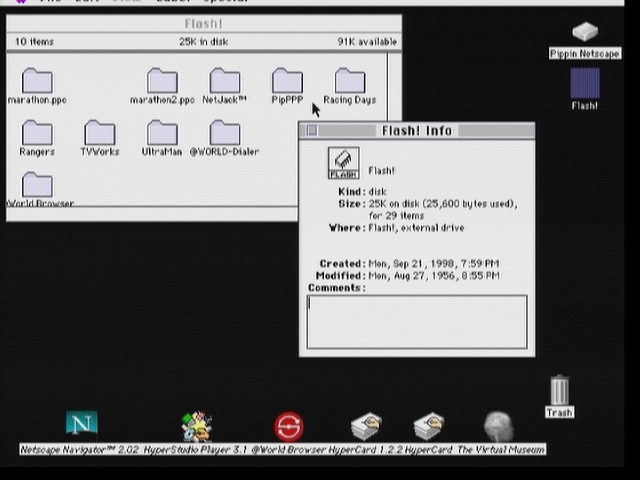Click the Flash chip icon in Info window

(x=344, y=163)
